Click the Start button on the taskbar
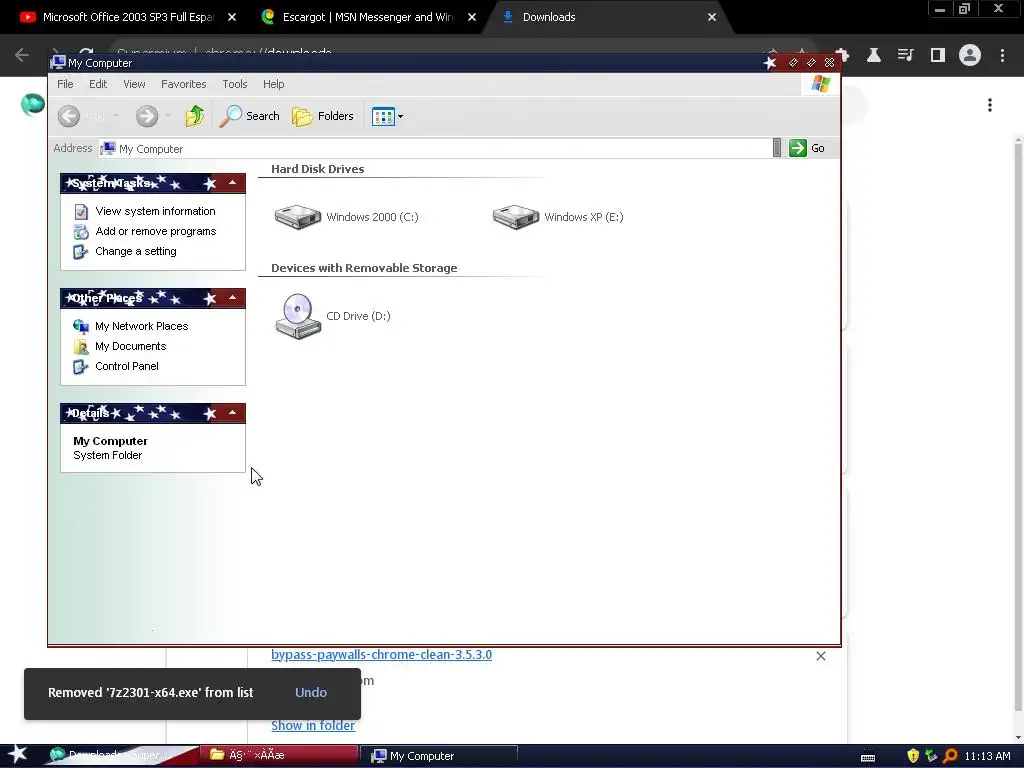 click(x=17, y=755)
